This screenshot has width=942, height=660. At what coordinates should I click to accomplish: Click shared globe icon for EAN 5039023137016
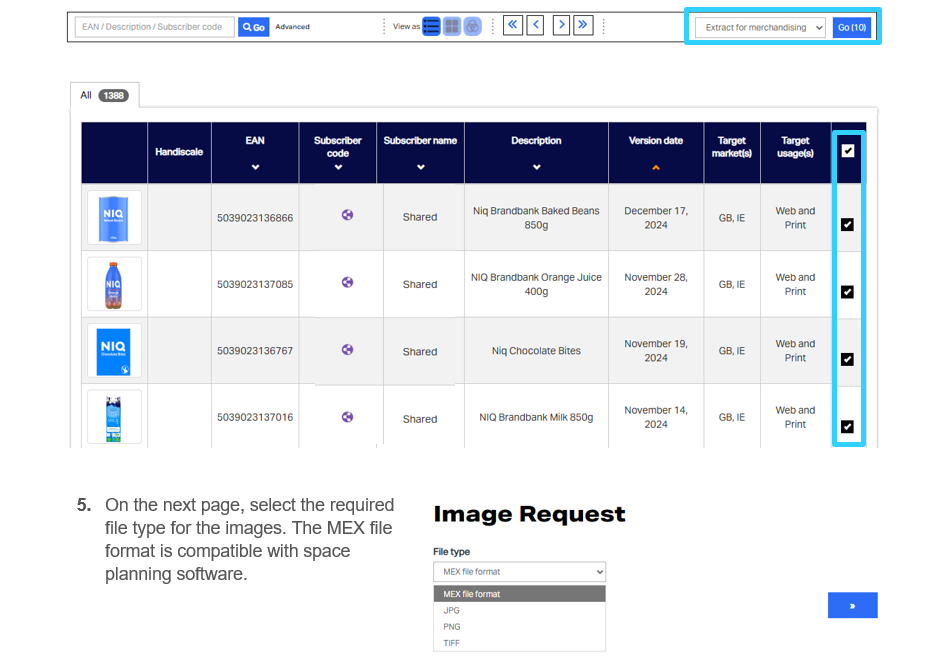point(347,417)
